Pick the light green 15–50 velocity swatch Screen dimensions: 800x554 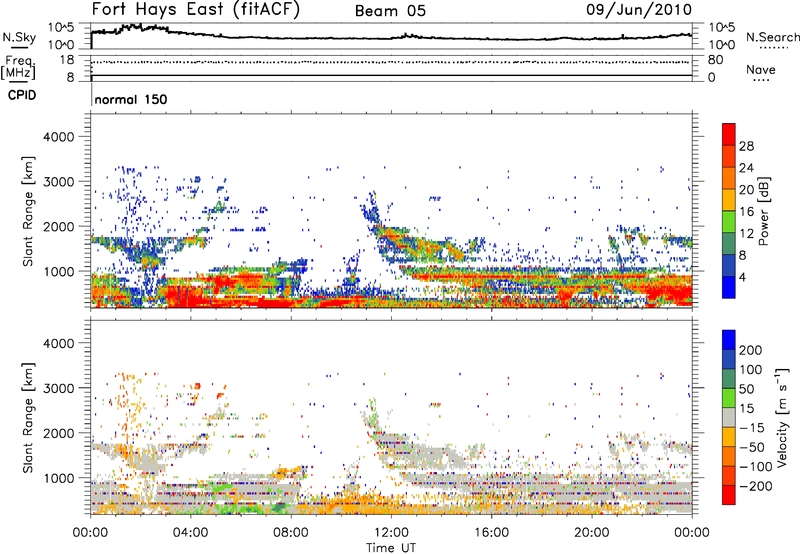[x=729, y=398]
